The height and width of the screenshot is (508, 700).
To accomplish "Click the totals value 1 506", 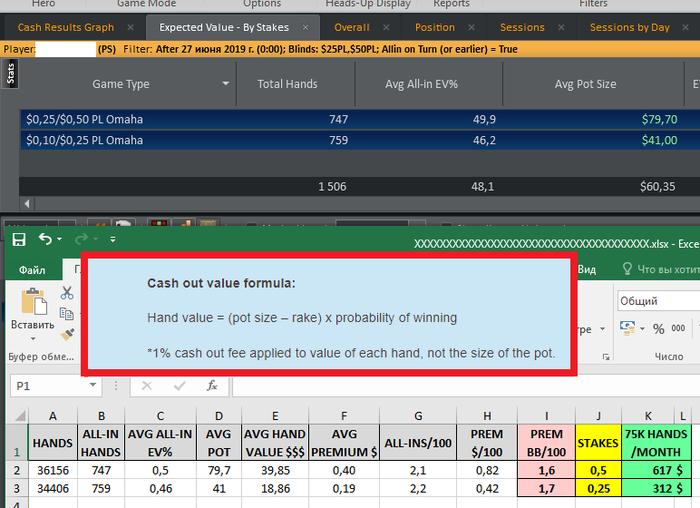I will 332,187.
